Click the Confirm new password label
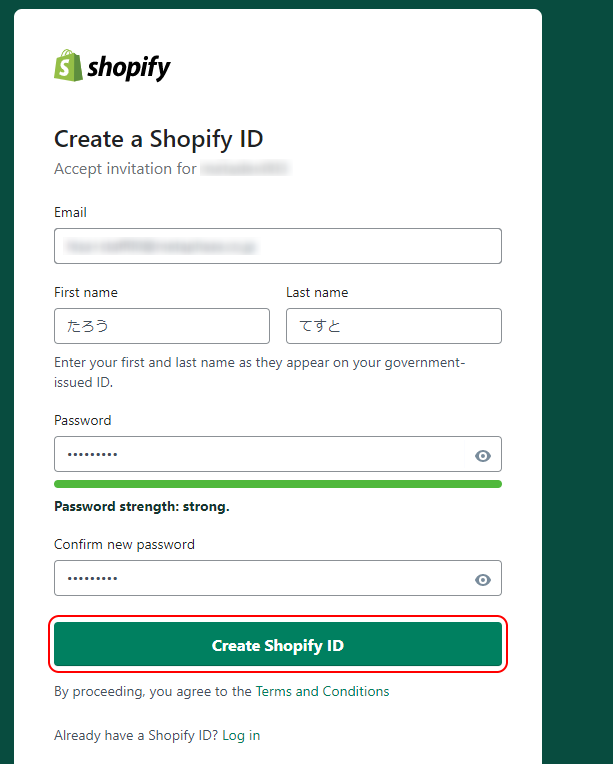The width and height of the screenshot is (613, 764). pos(124,544)
